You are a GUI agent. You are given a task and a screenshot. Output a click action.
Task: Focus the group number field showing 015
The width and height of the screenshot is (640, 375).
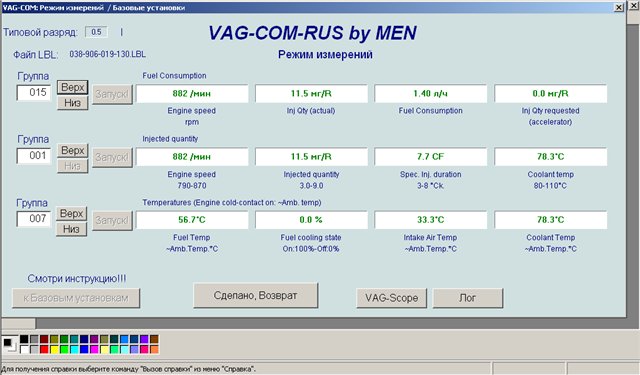coord(34,92)
